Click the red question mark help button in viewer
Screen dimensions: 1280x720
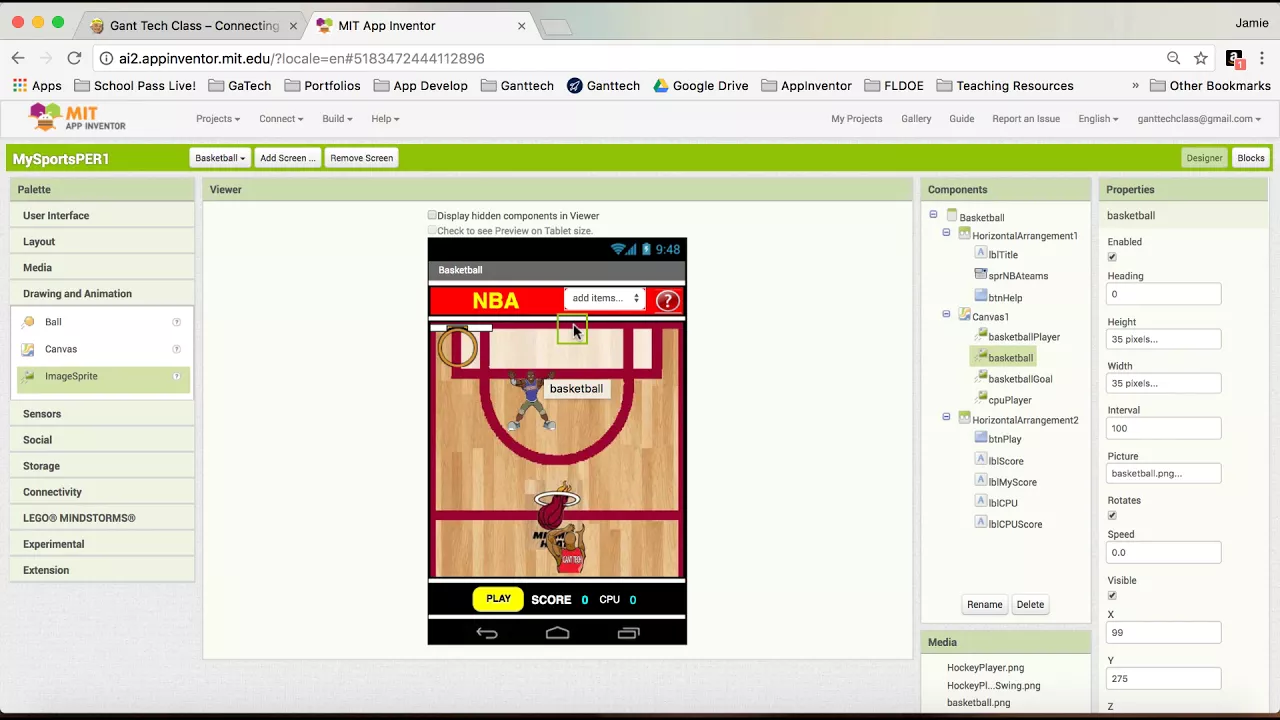tap(667, 300)
